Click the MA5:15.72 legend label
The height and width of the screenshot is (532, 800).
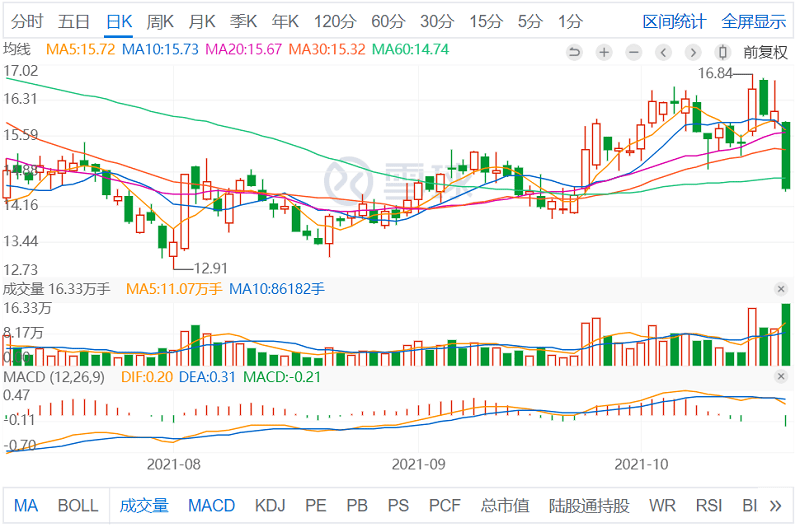tap(83, 49)
